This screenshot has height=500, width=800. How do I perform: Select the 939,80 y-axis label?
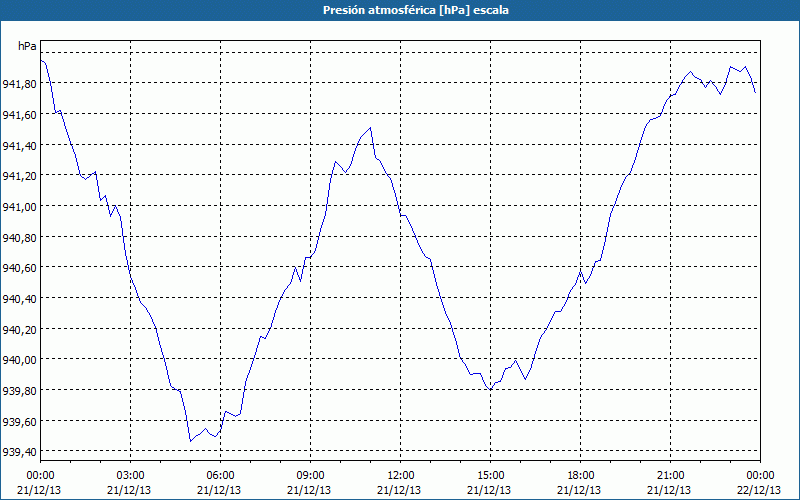click(x=19, y=391)
